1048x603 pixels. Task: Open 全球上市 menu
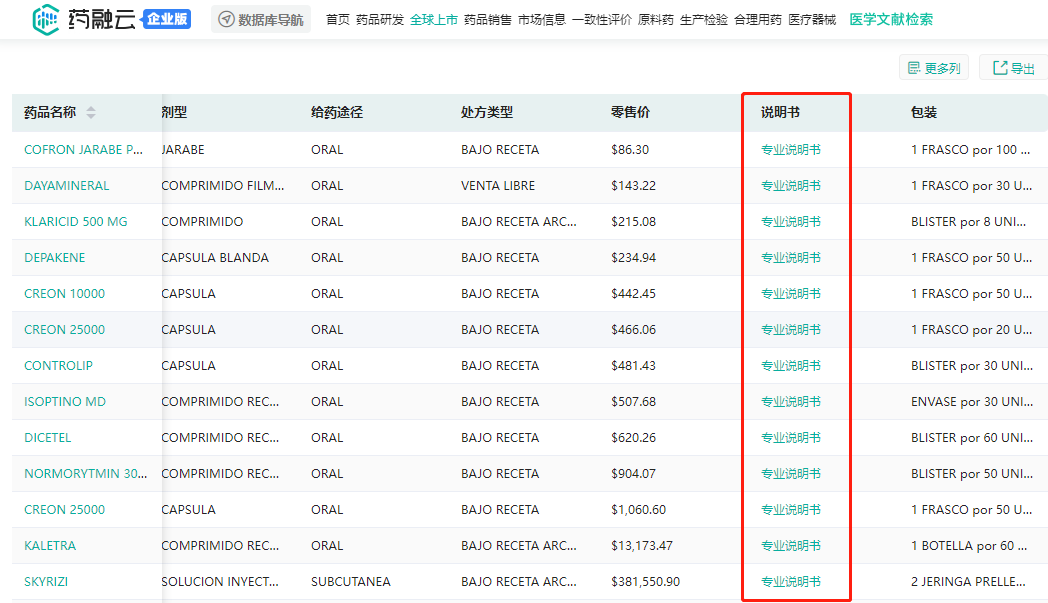434,19
